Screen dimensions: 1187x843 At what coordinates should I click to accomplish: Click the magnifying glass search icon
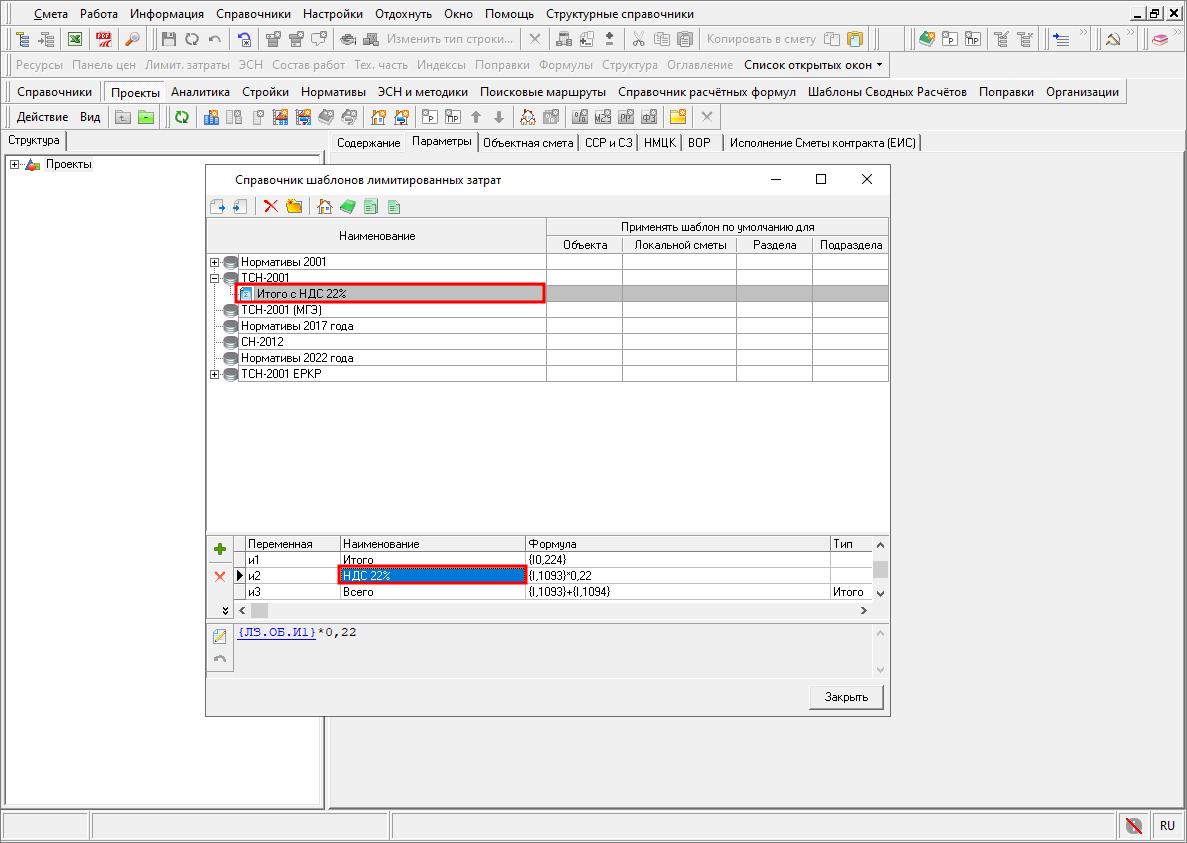[132, 39]
